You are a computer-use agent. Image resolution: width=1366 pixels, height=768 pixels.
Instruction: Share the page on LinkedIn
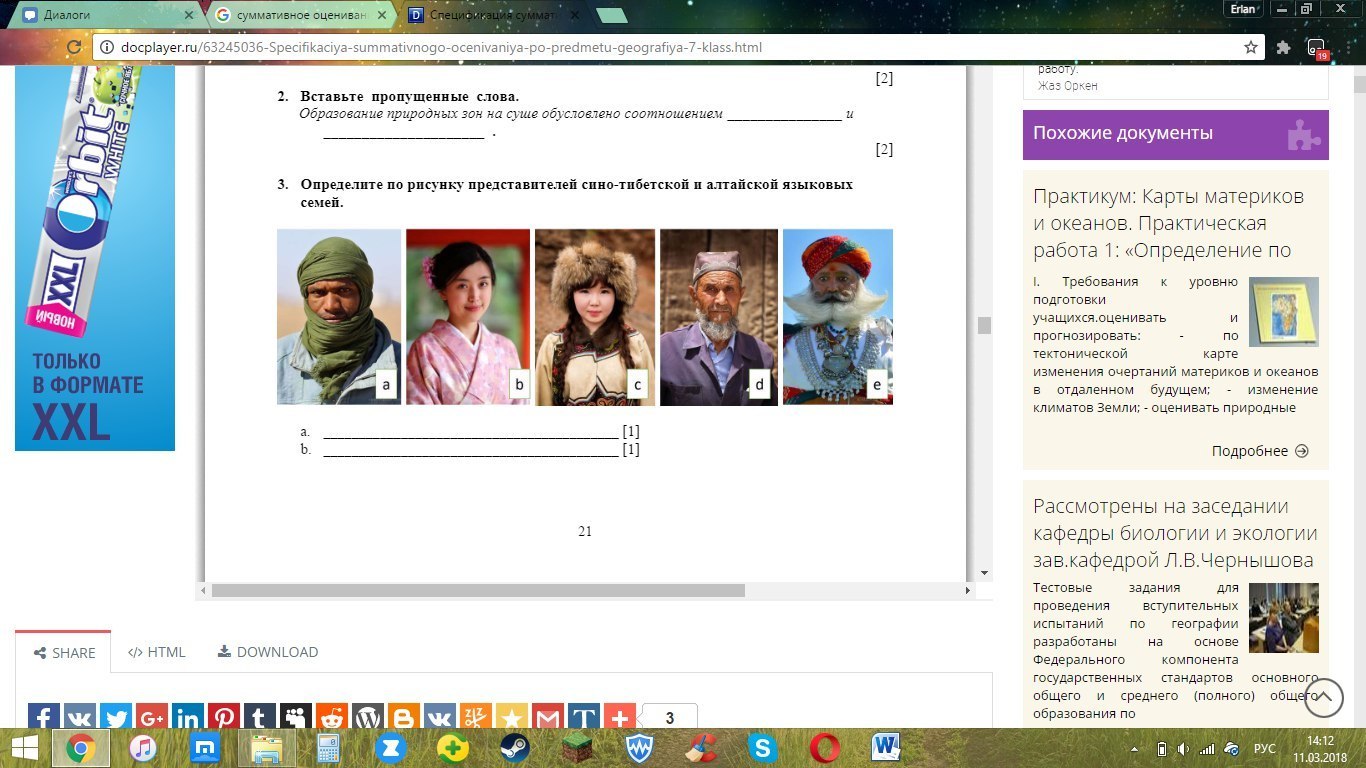pyautogui.click(x=187, y=717)
